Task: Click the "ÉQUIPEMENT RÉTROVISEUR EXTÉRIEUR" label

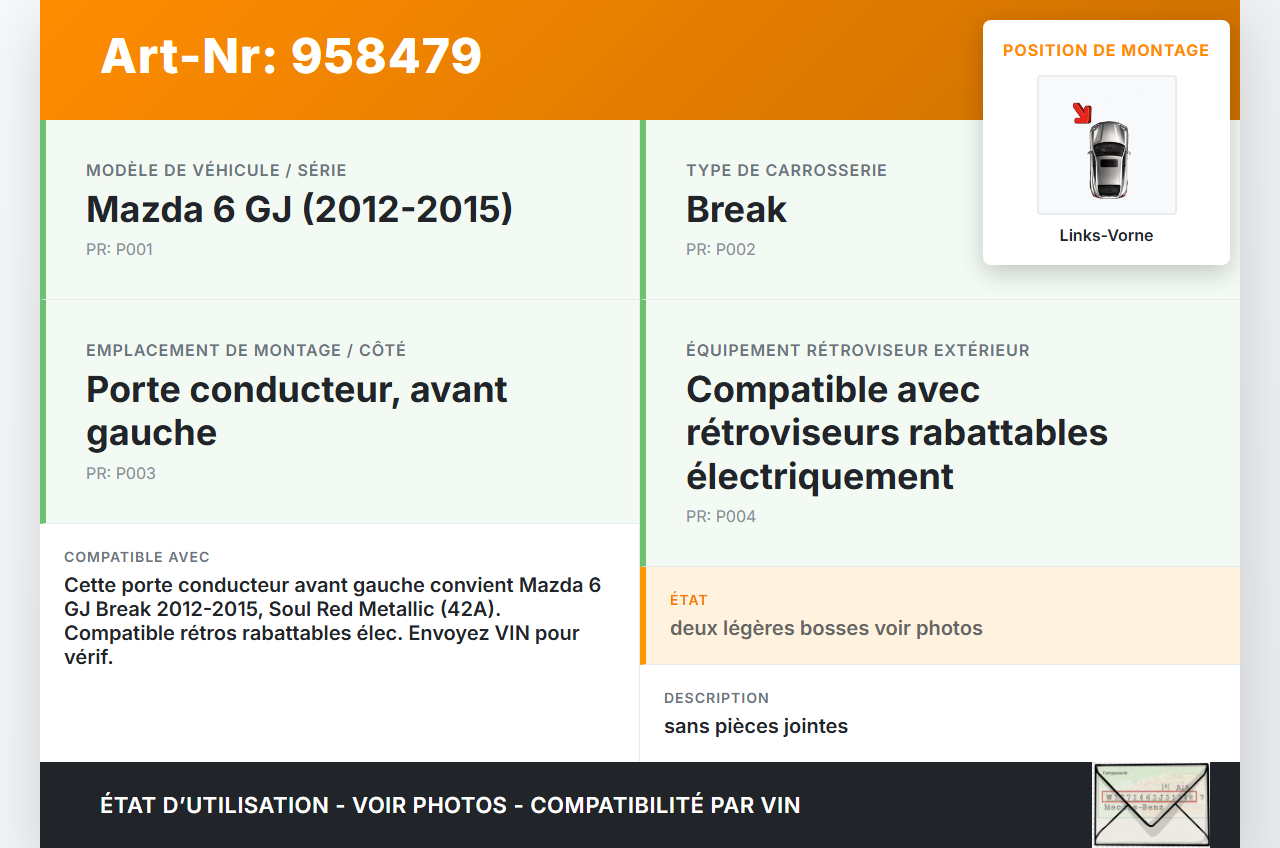Action: tap(858, 351)
